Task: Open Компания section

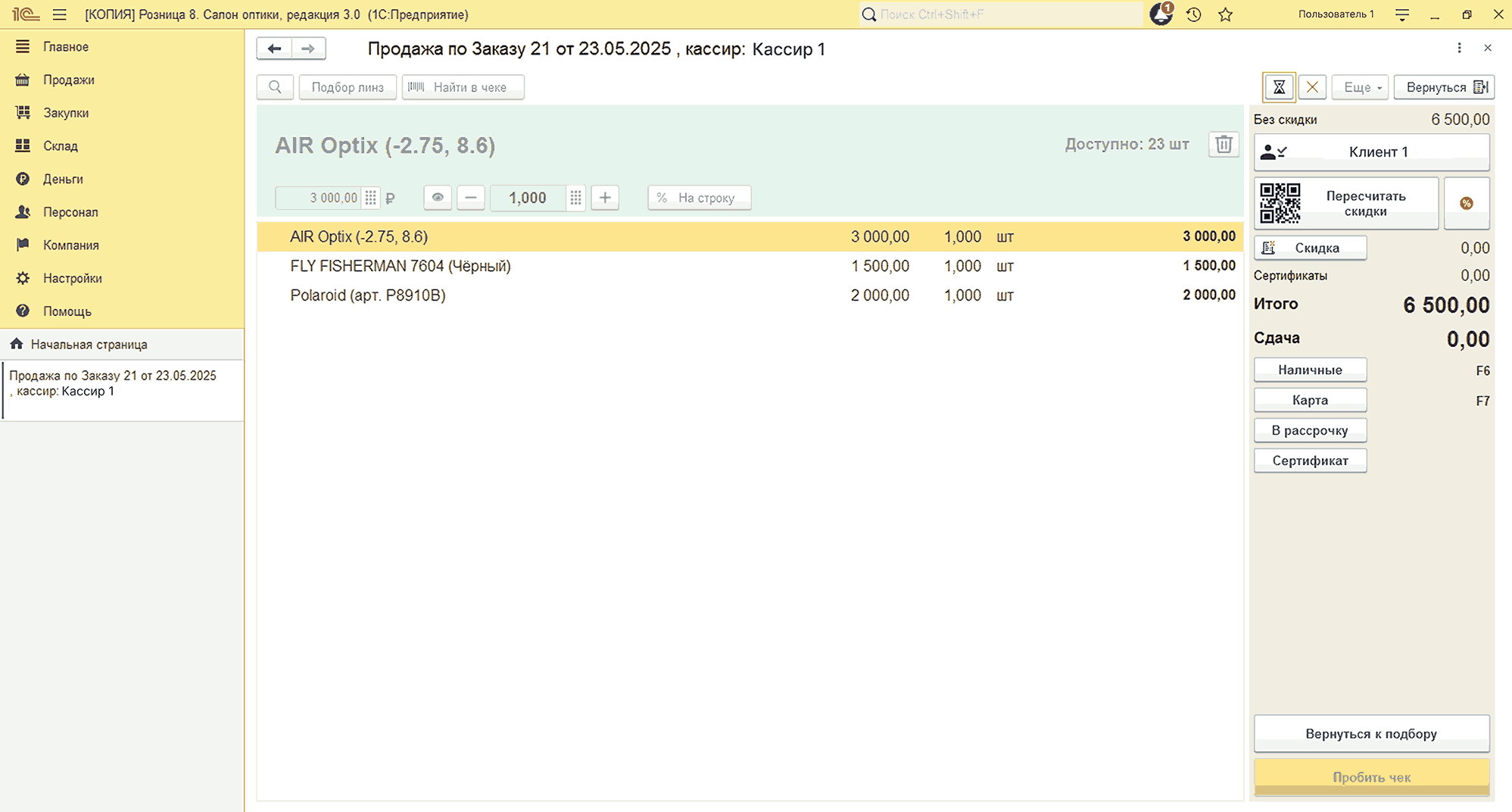Action: [x=71, y=245]
